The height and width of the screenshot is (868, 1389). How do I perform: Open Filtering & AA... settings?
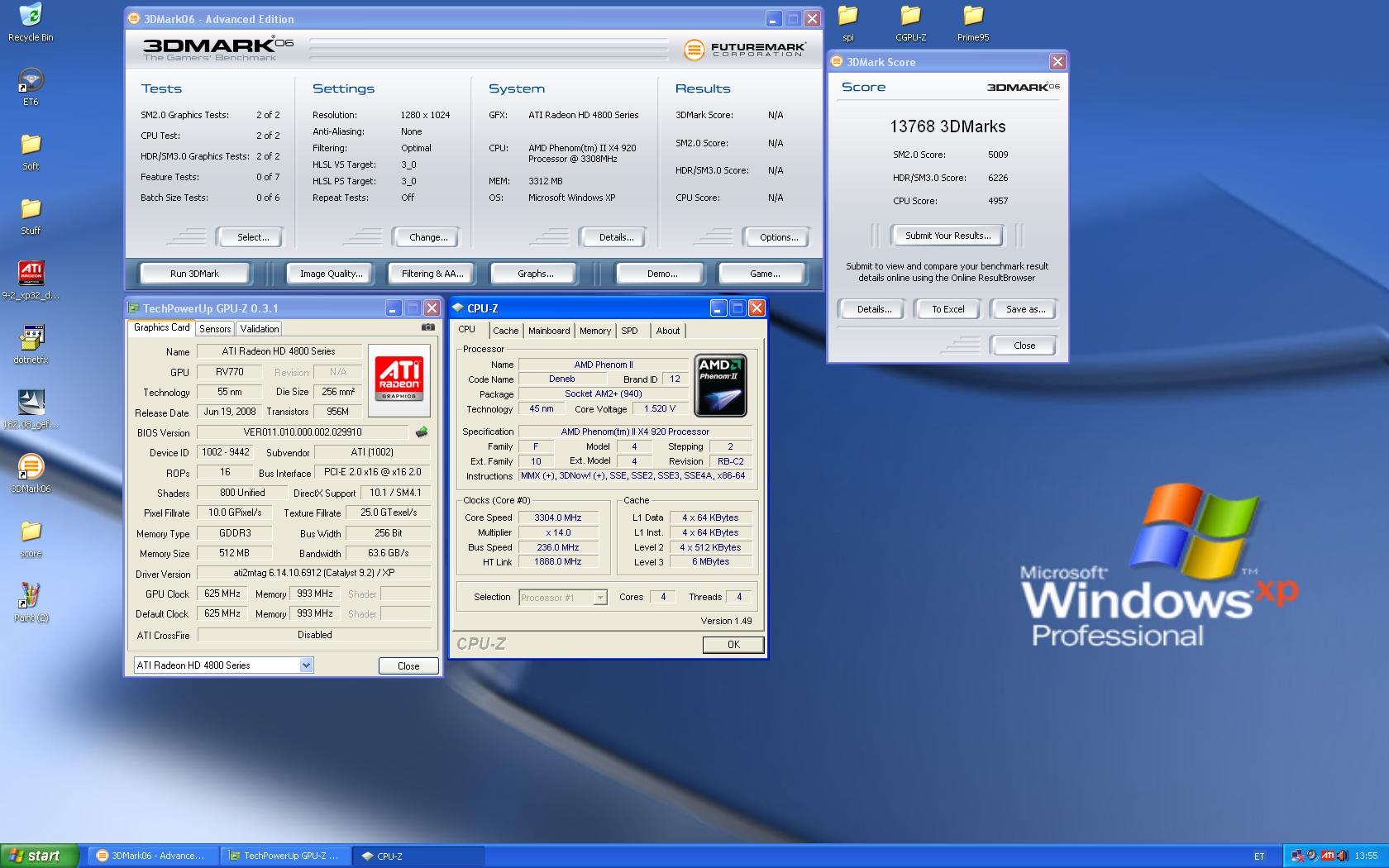point(432,274)
